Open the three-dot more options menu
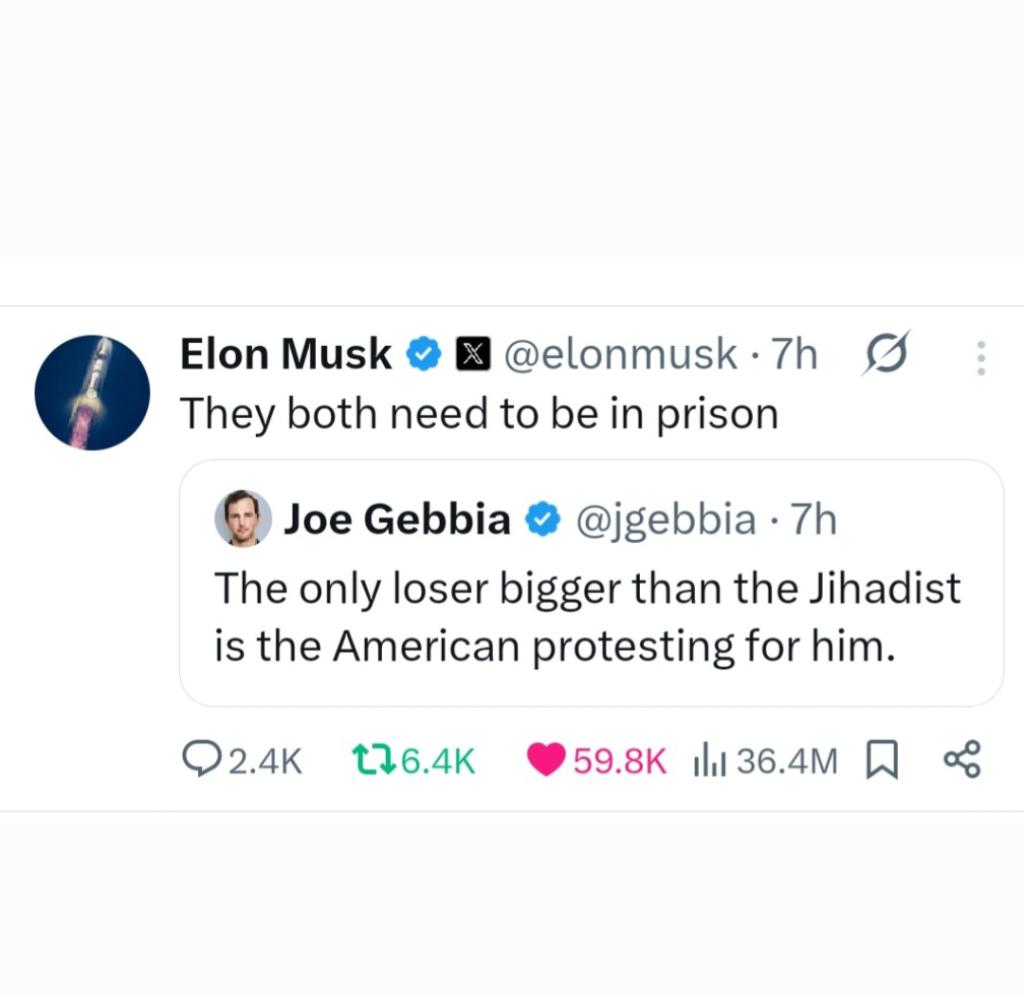 point(980,358)
